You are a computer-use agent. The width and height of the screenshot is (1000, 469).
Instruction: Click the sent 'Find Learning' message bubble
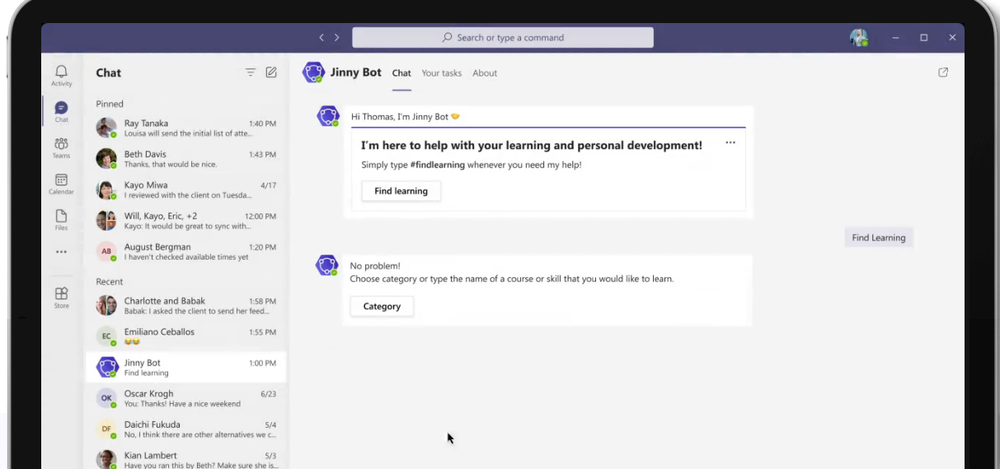879,237
